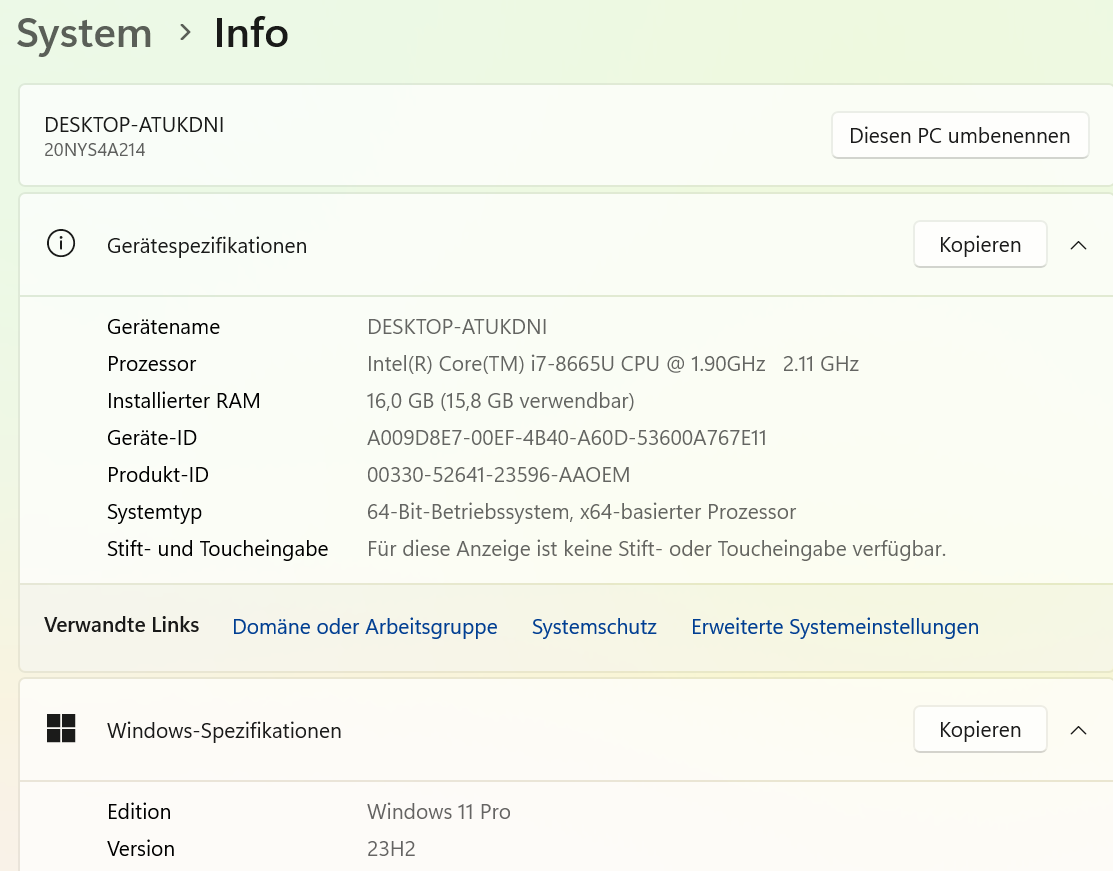Click the Geräte-ID label
Screen dimensions: 1113x871
point(152,437)
